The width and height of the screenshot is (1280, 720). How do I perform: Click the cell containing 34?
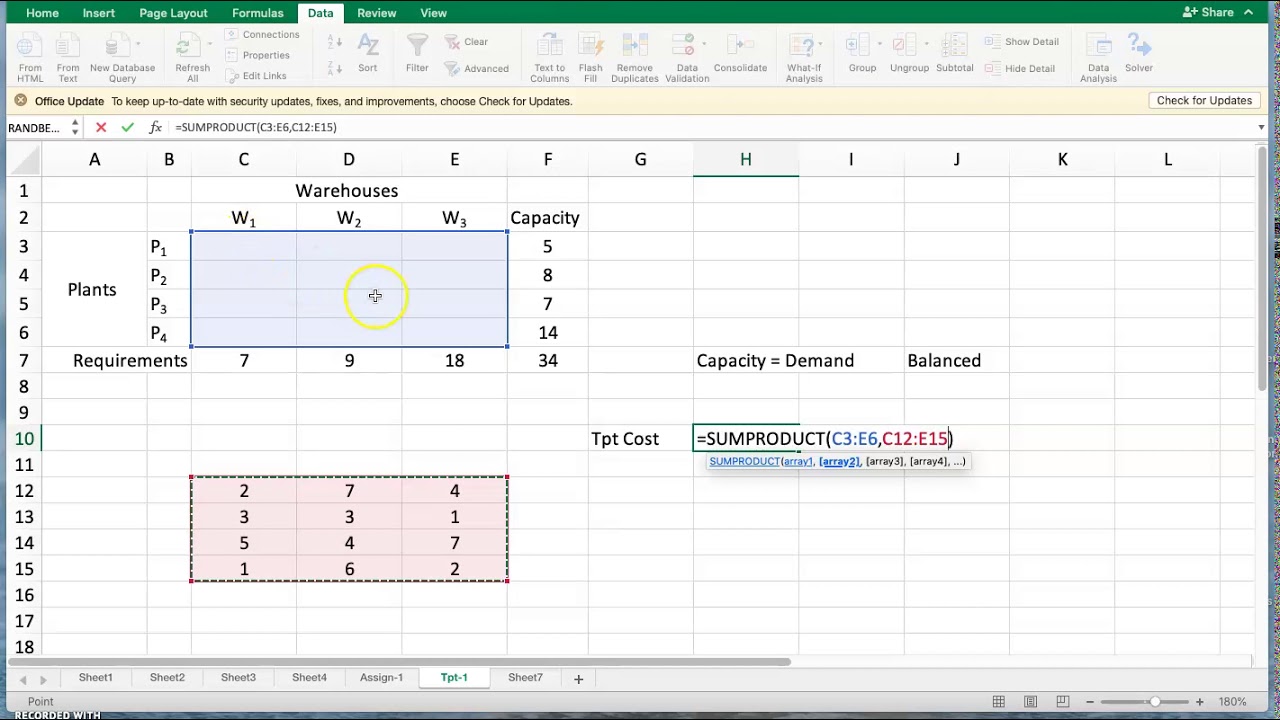point(548,360)
